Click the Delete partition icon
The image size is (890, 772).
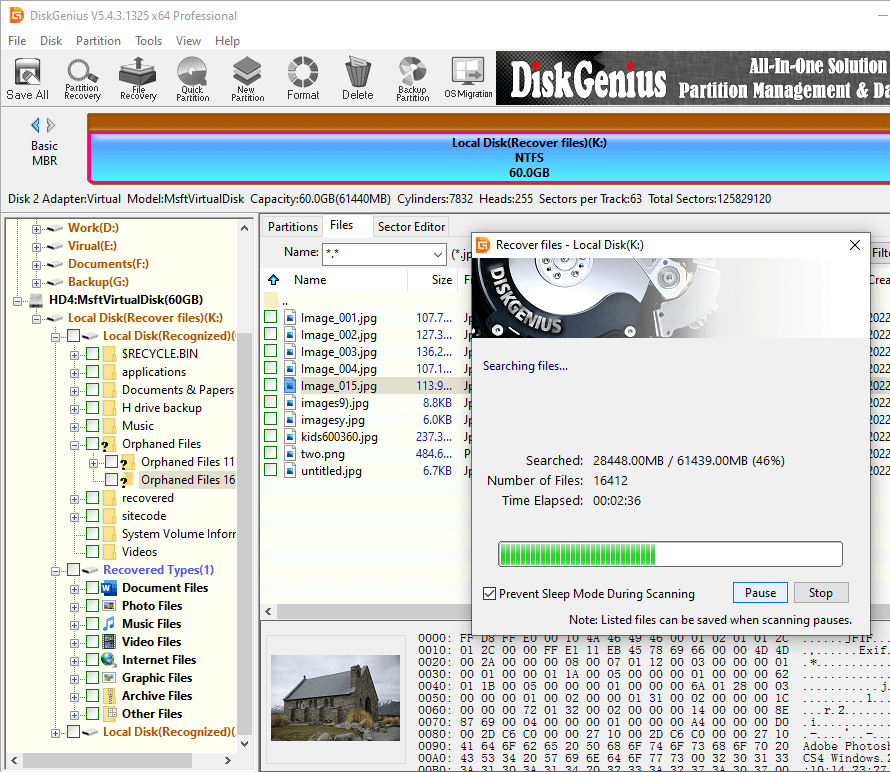357,78
